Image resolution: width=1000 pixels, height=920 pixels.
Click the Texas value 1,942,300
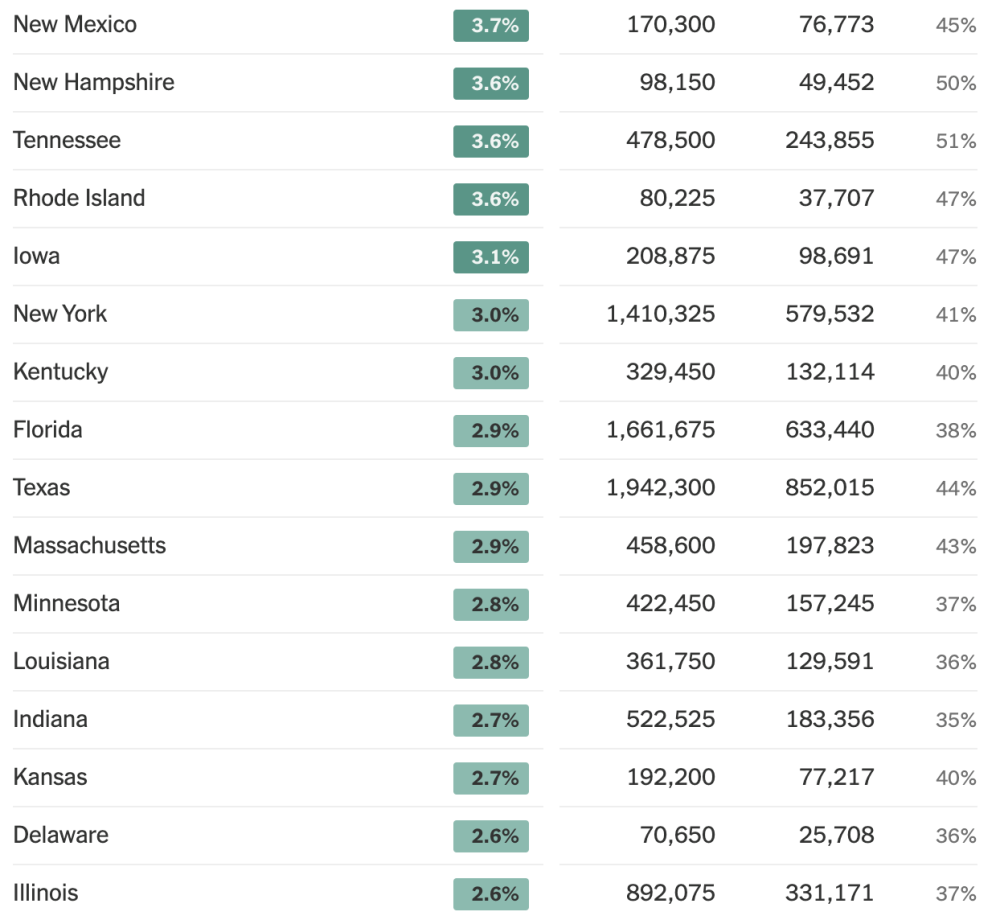coord(661,488)
